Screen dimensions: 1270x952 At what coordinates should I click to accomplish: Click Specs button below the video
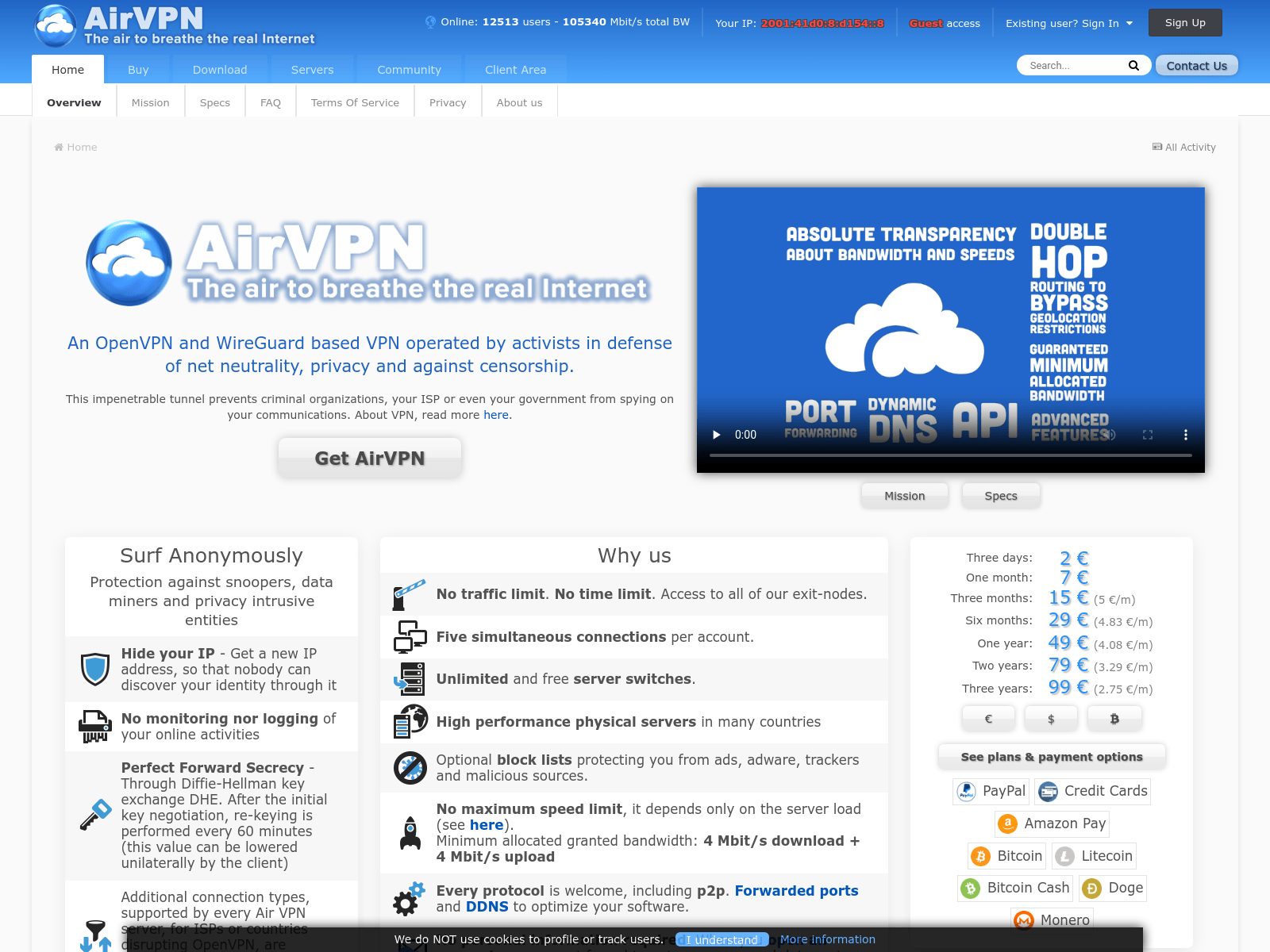pyautogui.click(x=1001, y=496)
